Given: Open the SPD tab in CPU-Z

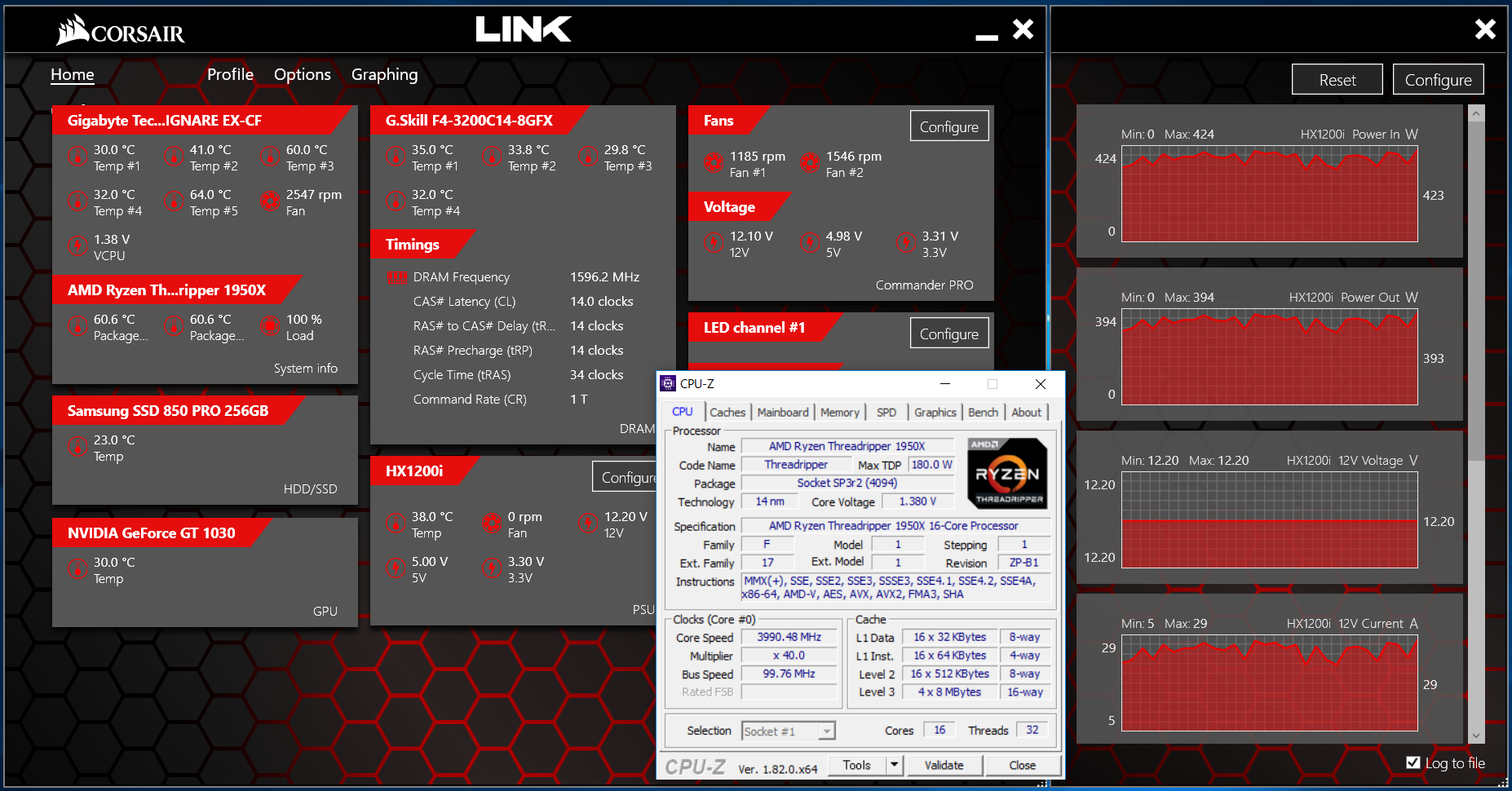Looking at the screenshot, I should 886,413.
